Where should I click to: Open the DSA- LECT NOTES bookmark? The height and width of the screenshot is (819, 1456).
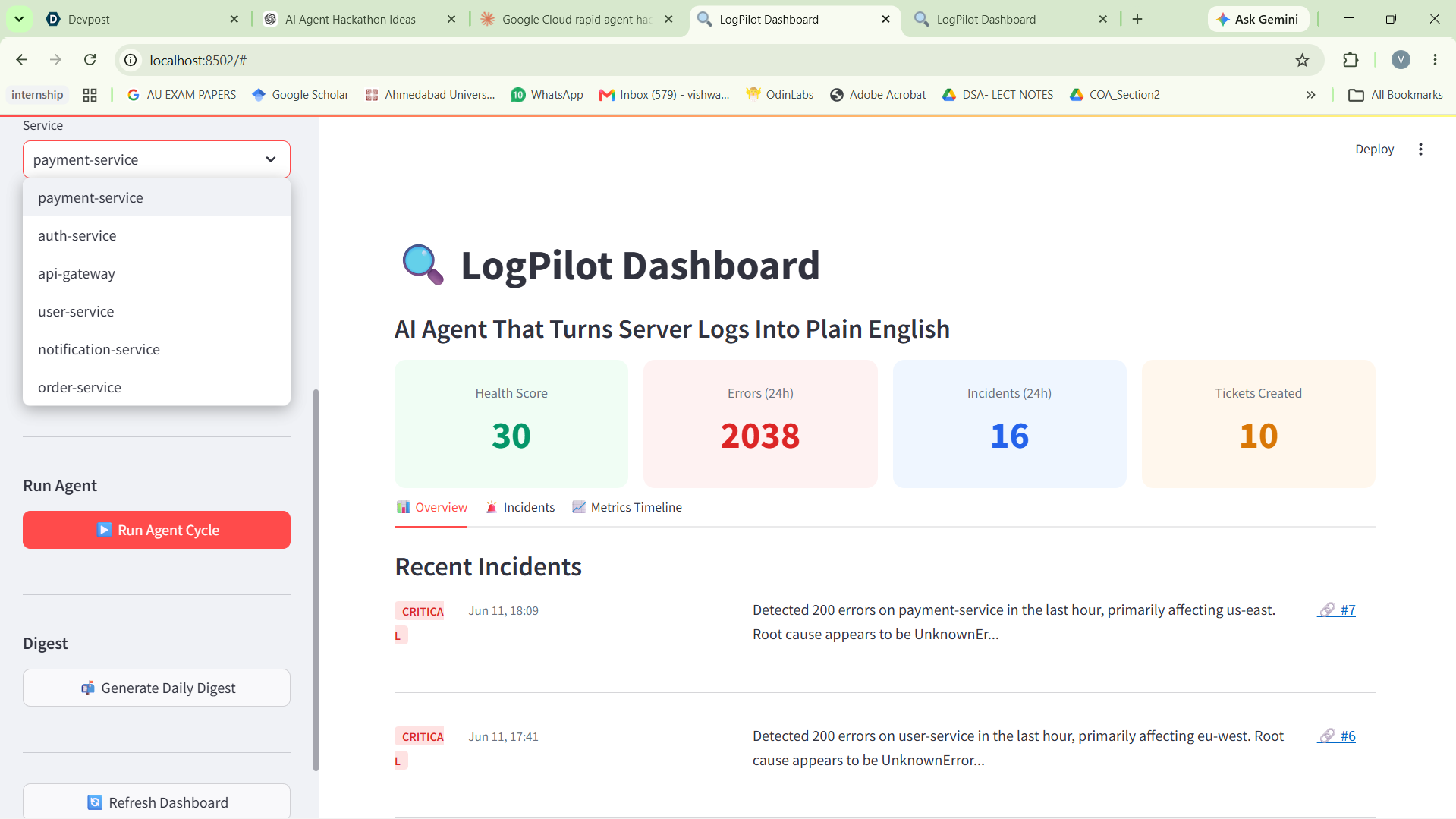pos(998,95)
